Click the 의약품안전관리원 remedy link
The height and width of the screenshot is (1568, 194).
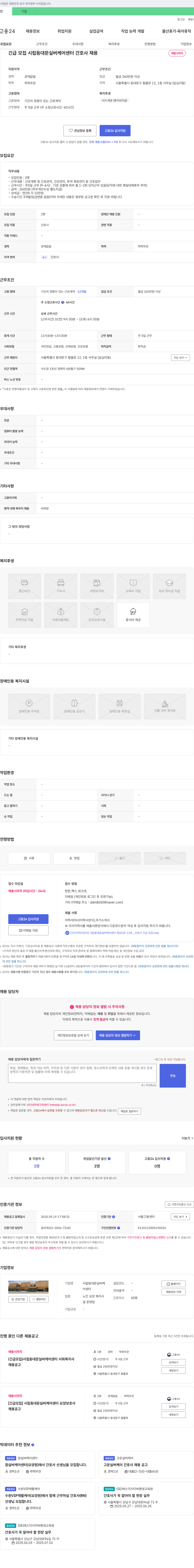51,1105
